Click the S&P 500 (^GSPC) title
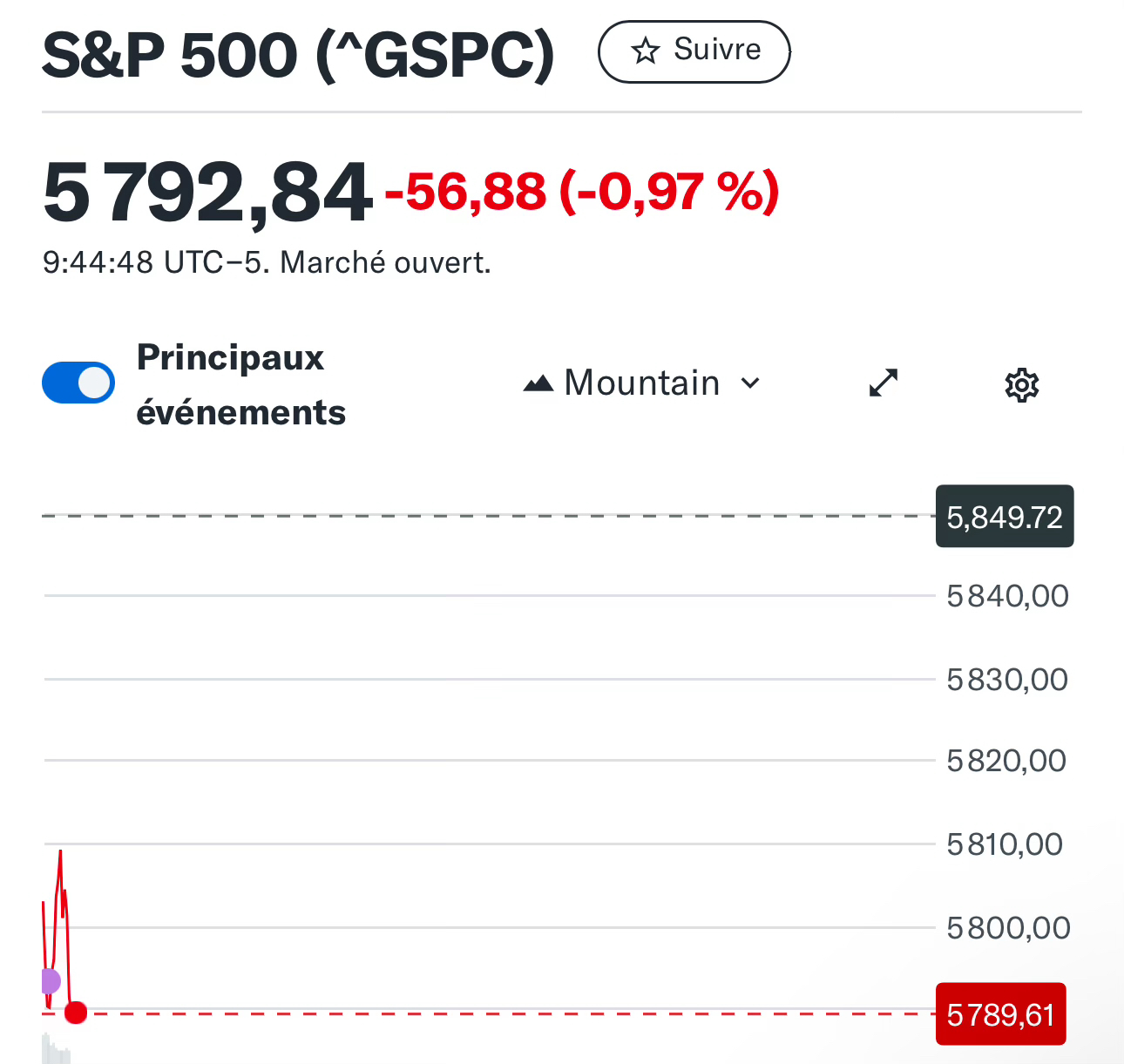1124x1064 pixels. tap(298, 56)
